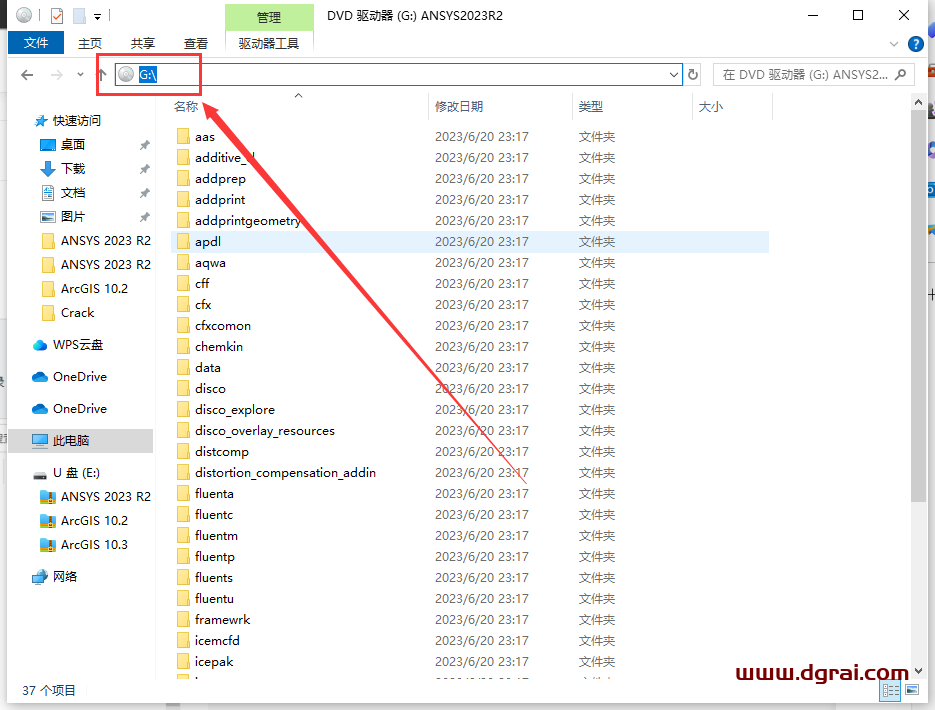The width and height of the screenshot is (935, 710).
Task: Select the framewrk folder
Action: pyautogui.click(x=222, y=619)
